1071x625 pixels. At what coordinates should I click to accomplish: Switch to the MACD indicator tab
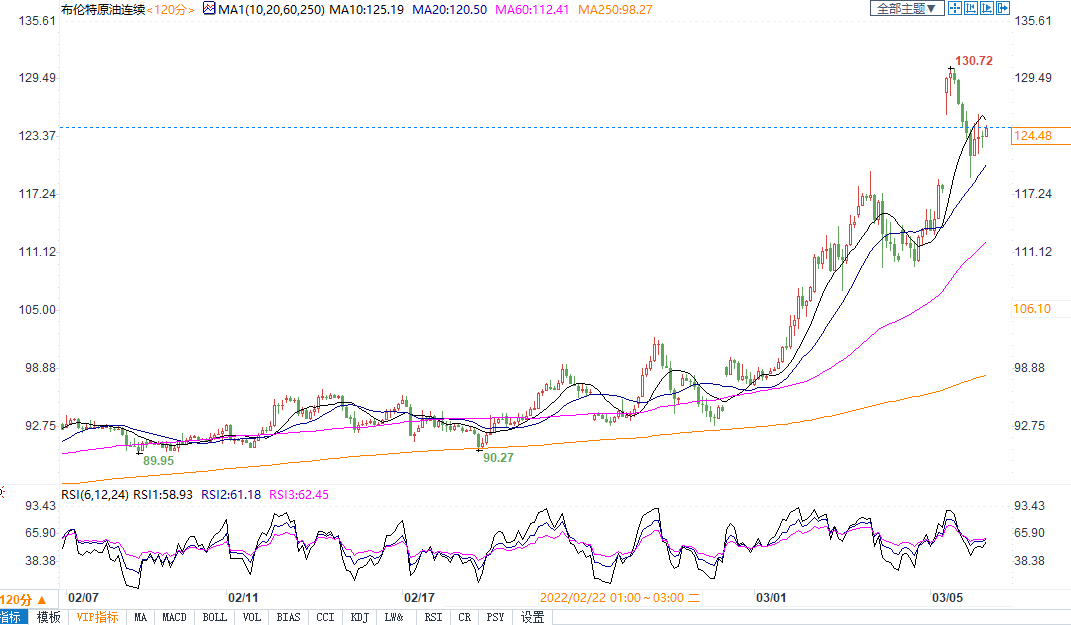pyautogui.click(x=175, y=617)
